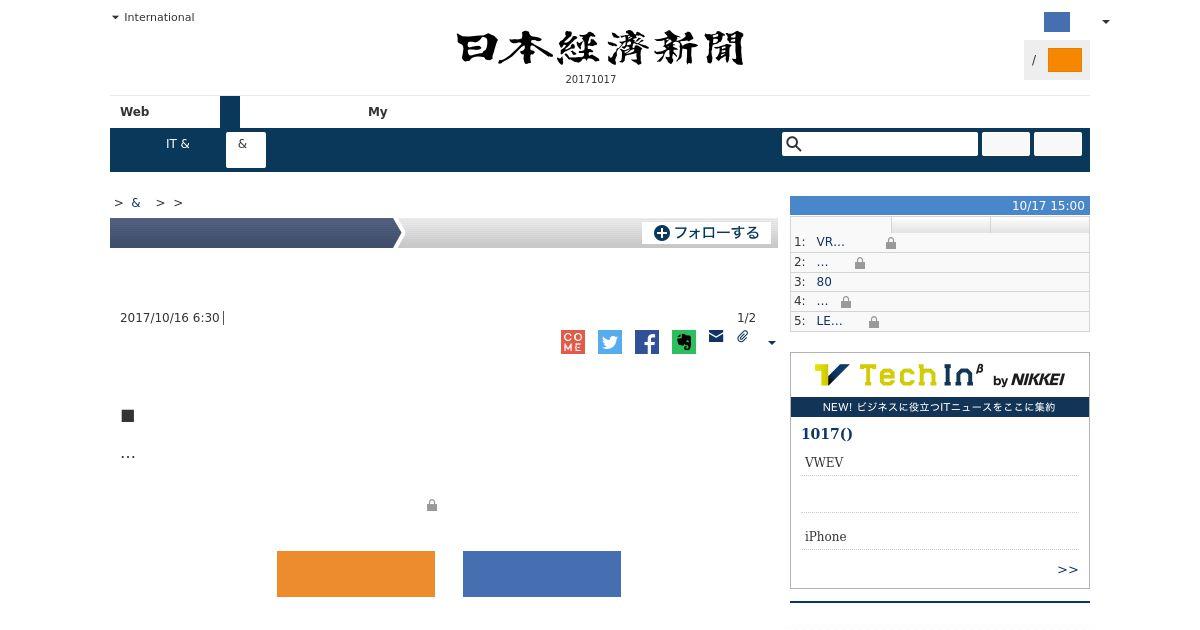Select the third ranking tab
Screen dimensions: 1200x630
pyautogui.click(x=1040, y=225)
